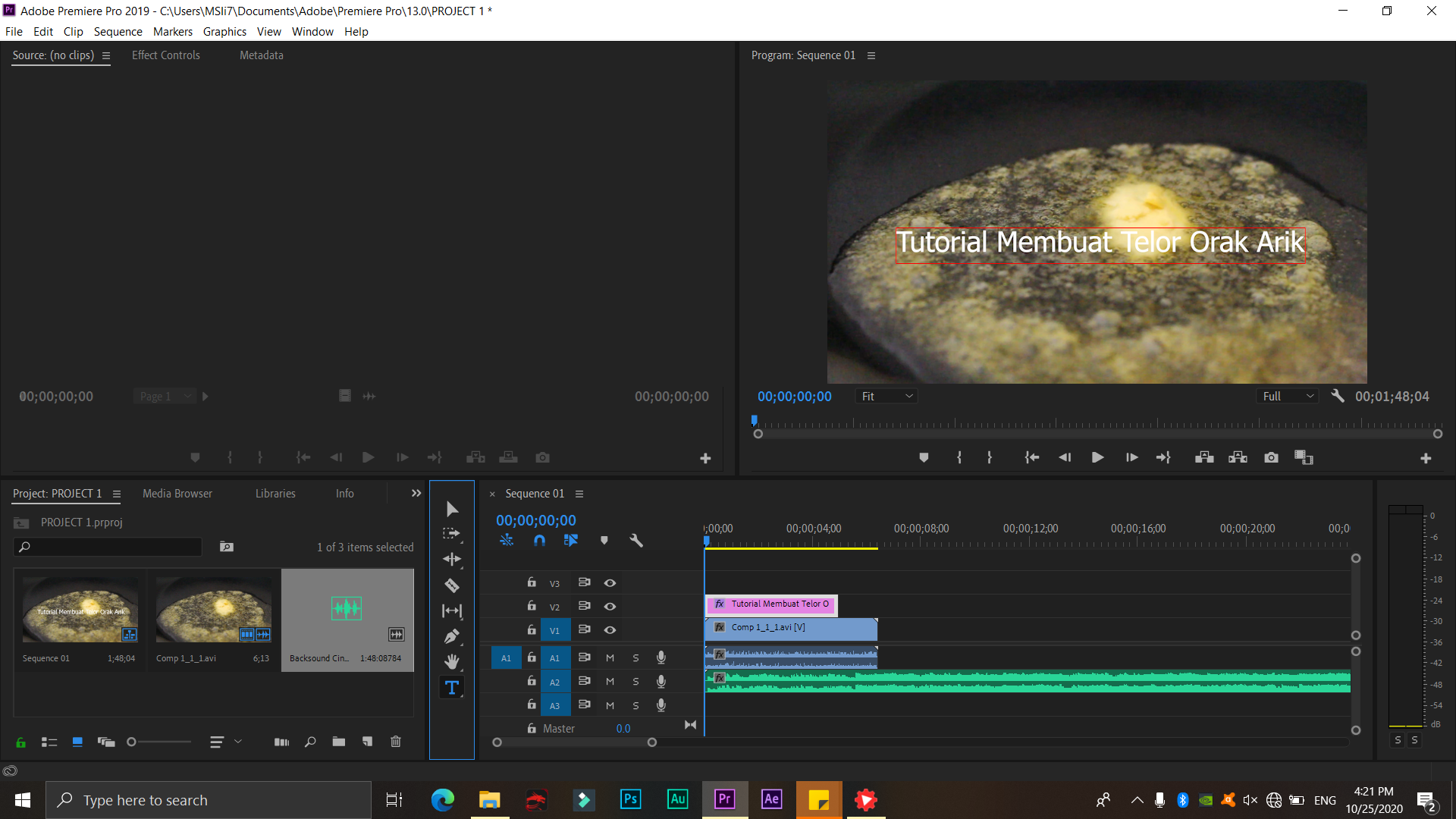
Task: Delete selected item with trash icon
Action: coord(396,742)
